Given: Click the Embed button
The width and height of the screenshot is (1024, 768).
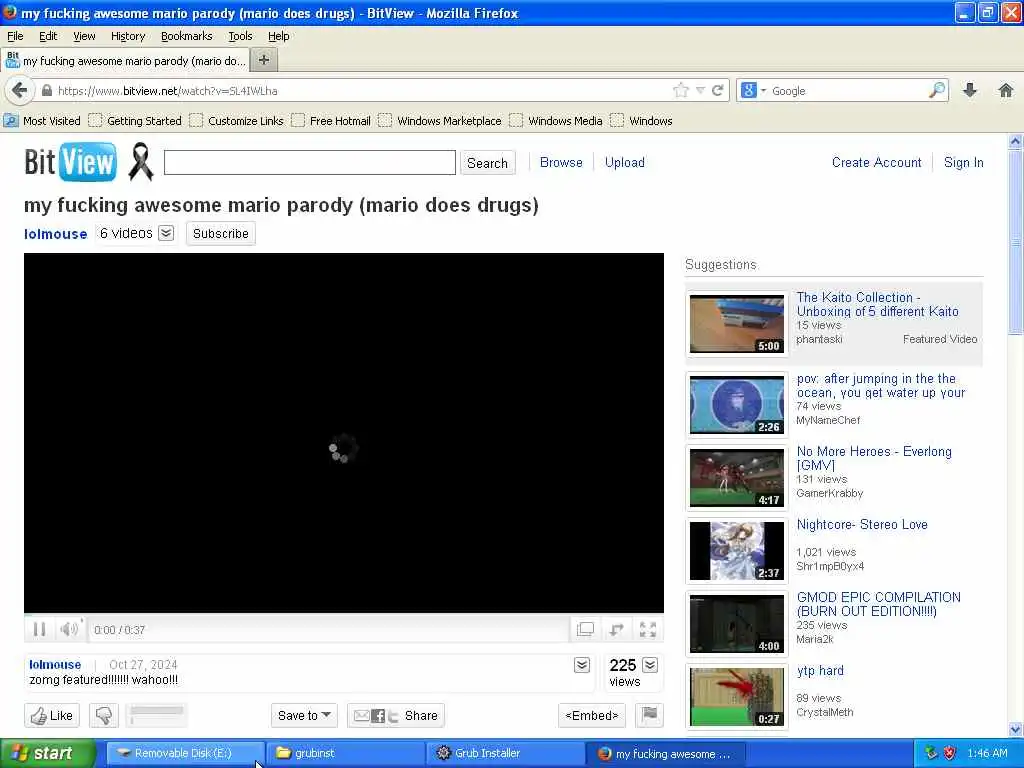Looking at the screenshot, I should pos(592,715).
